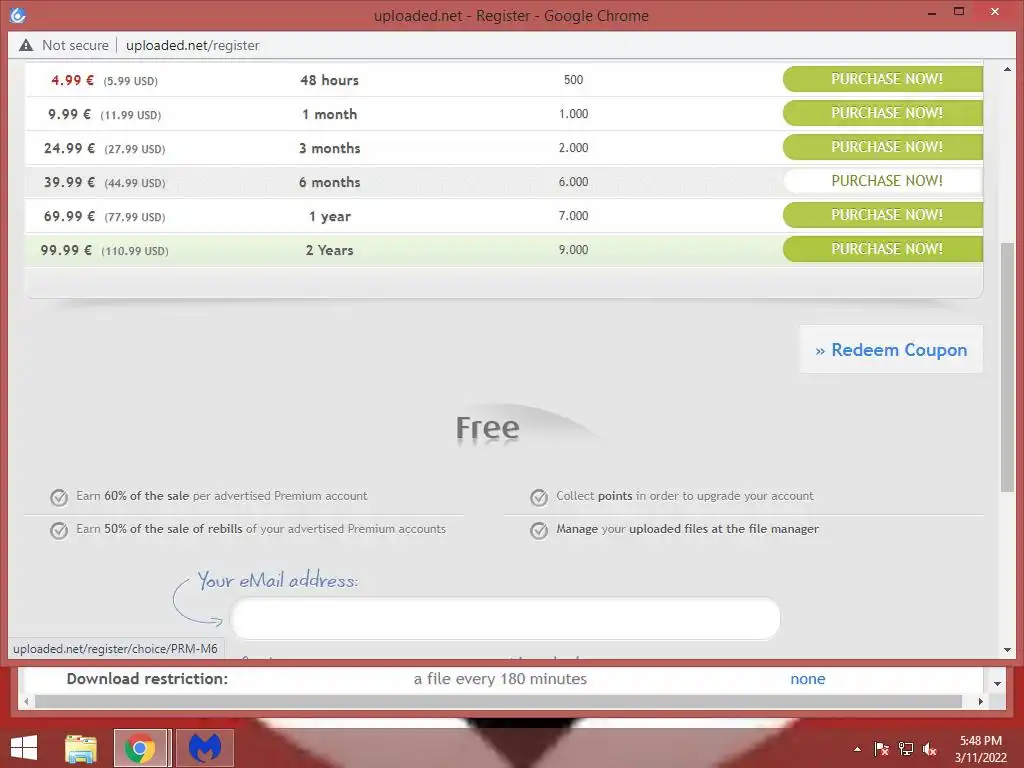1024x768 pixels.
Task: Purchase the 1 month plan
Action: (x=883, y=113)
